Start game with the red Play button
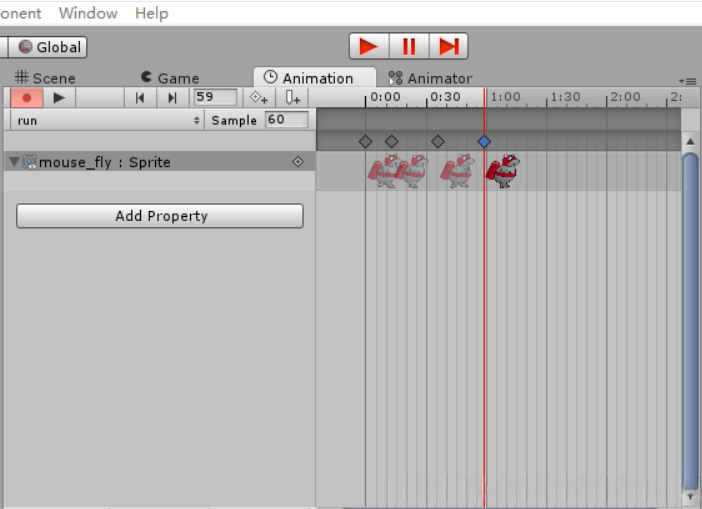The height and width of the screenshot is (509, 702). (x=369, y=46)
